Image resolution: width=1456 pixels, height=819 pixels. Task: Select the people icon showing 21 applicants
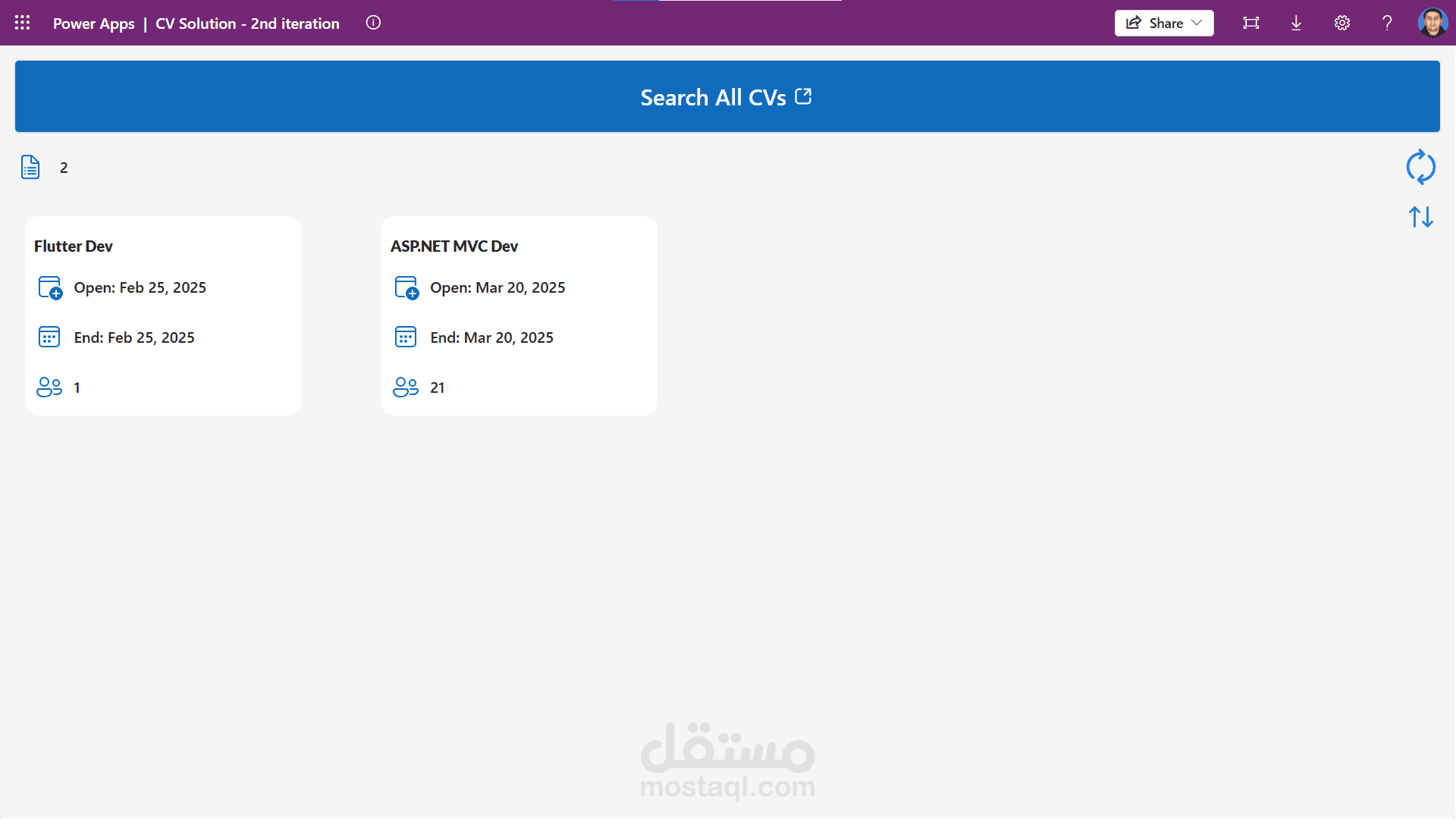(x=406, y=387)
